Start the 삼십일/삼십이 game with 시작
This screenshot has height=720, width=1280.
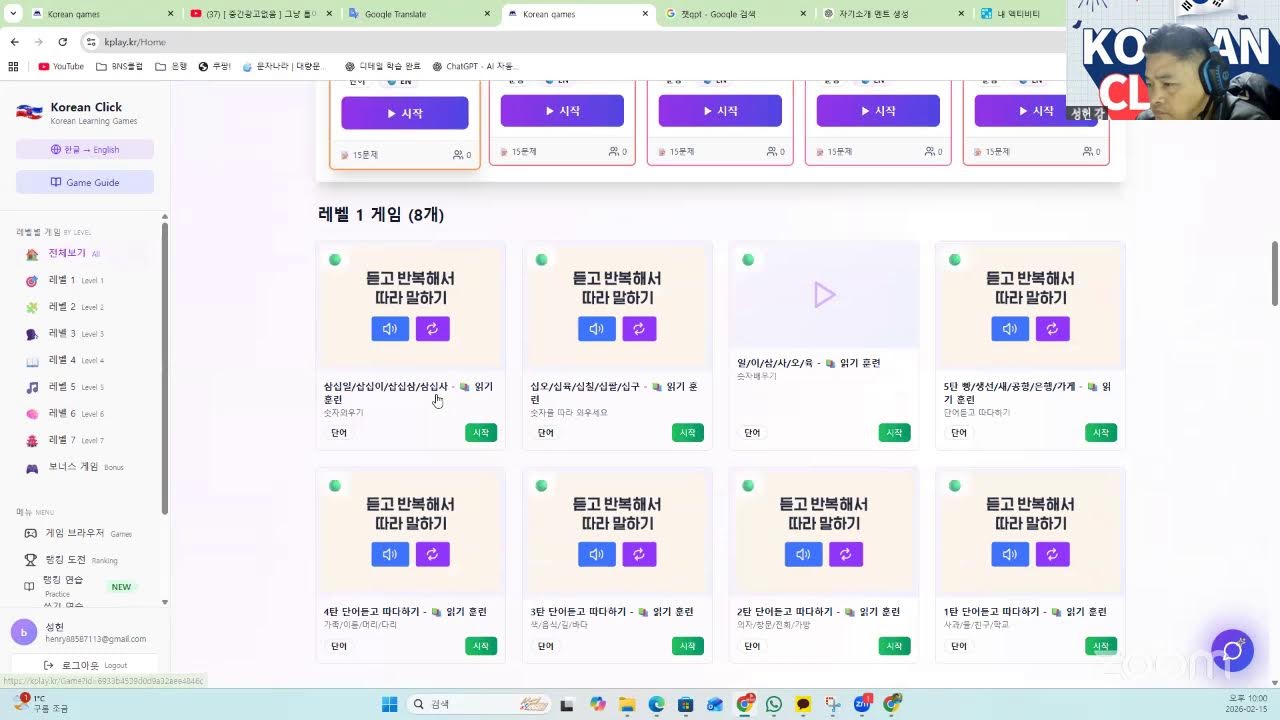pyautogui.click(x=481, y=433)
